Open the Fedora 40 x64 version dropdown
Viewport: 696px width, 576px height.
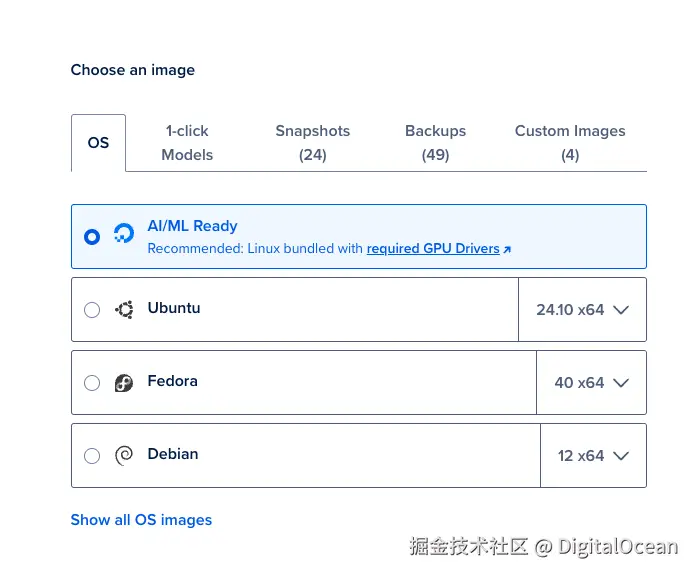(591, 383)
